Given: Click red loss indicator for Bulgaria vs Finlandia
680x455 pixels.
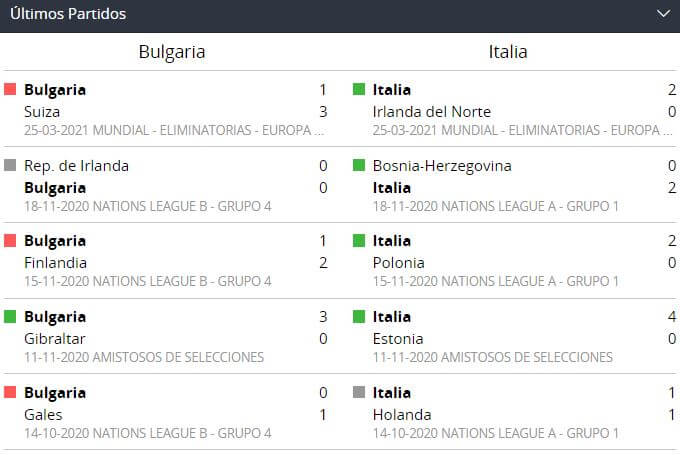Looking at the screenshot, I should coord(11,241).
